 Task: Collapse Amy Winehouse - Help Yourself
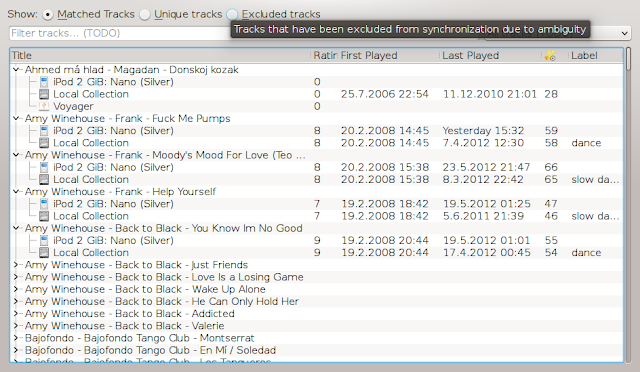tap(16, 192)
